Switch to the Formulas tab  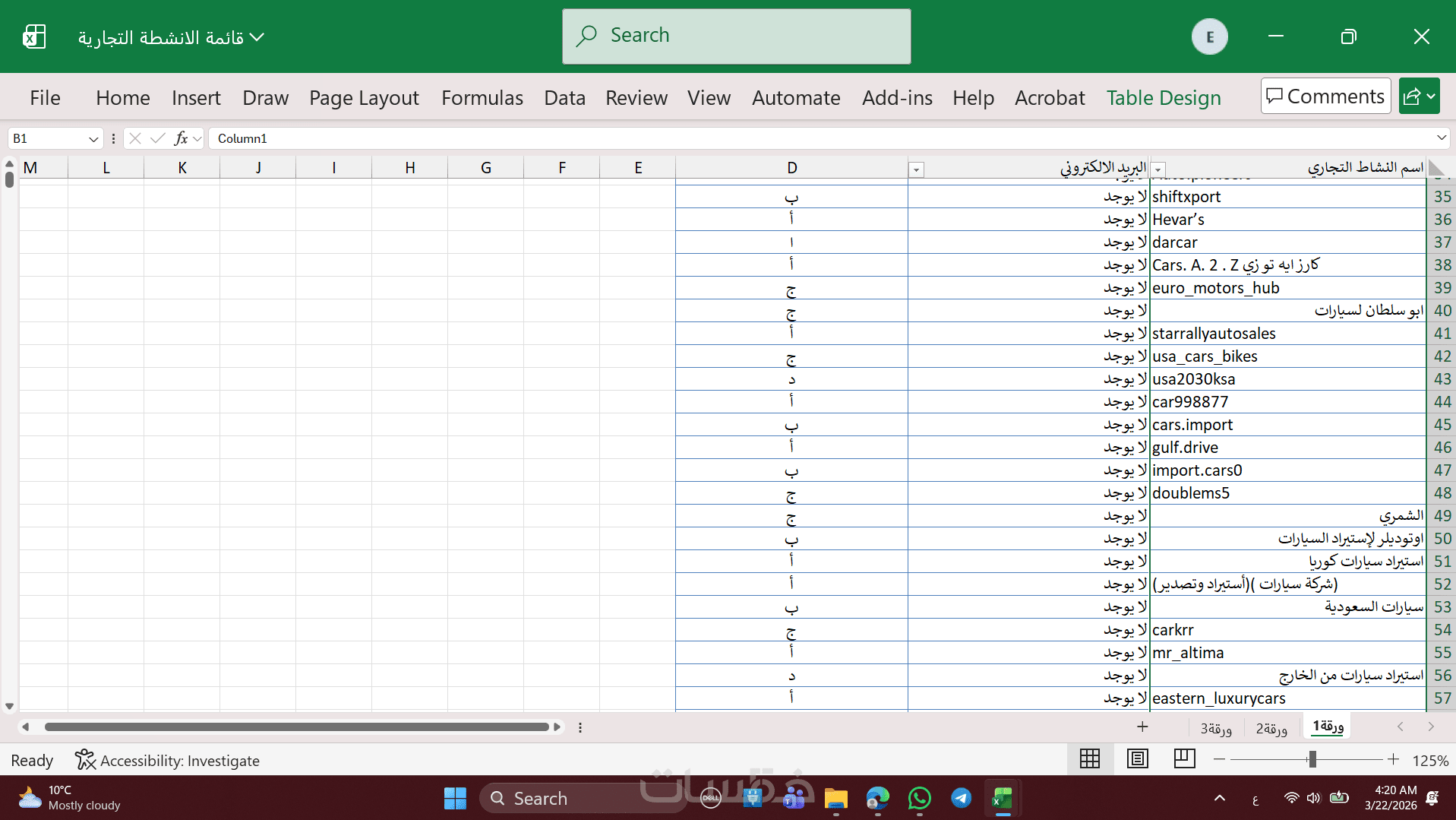coord(482,97)
